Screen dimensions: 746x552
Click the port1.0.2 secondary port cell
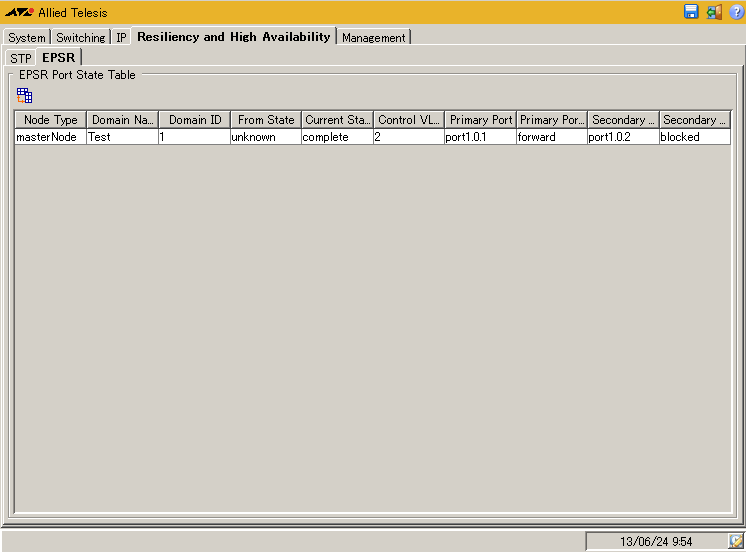click(622, 137)
